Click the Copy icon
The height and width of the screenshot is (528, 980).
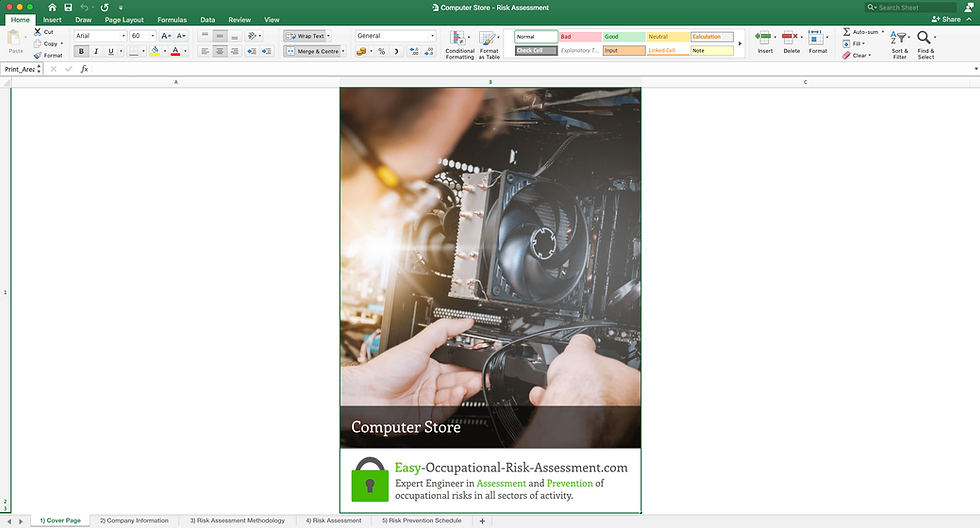[x=38, y=44]
